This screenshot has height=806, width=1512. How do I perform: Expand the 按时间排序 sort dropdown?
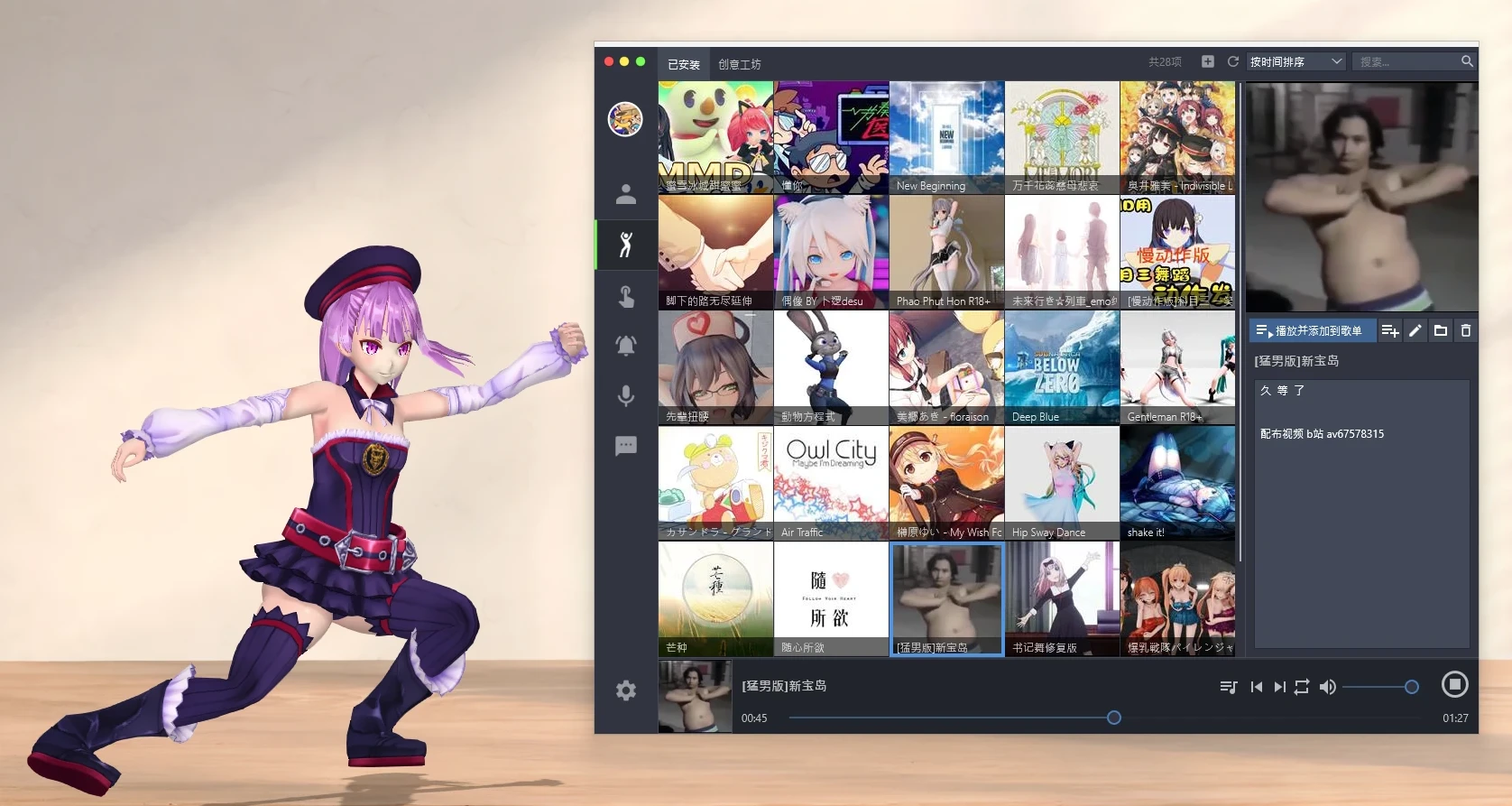click(x=1295, y=61)
